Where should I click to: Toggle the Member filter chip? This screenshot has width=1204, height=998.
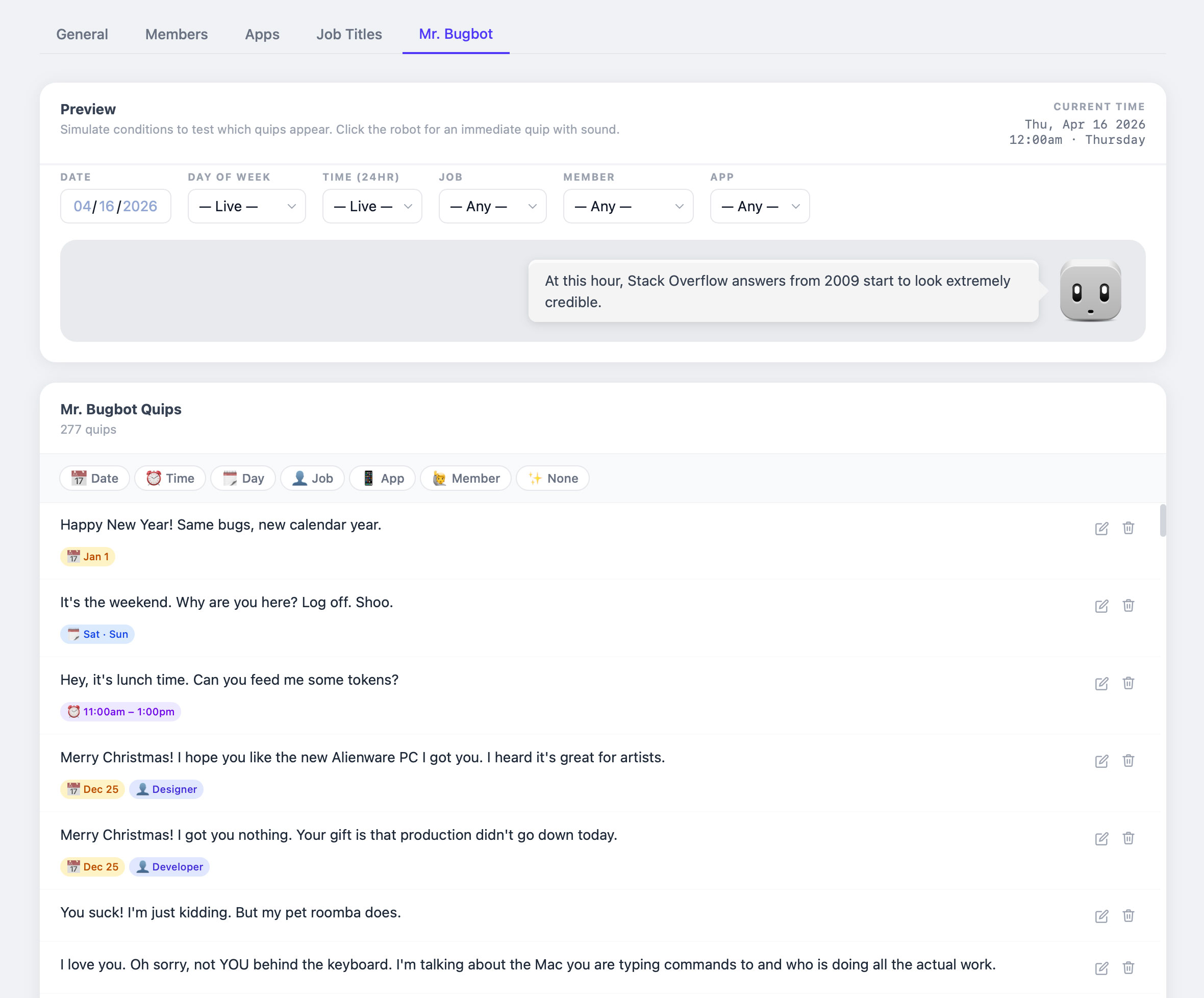tap(466, 478)
